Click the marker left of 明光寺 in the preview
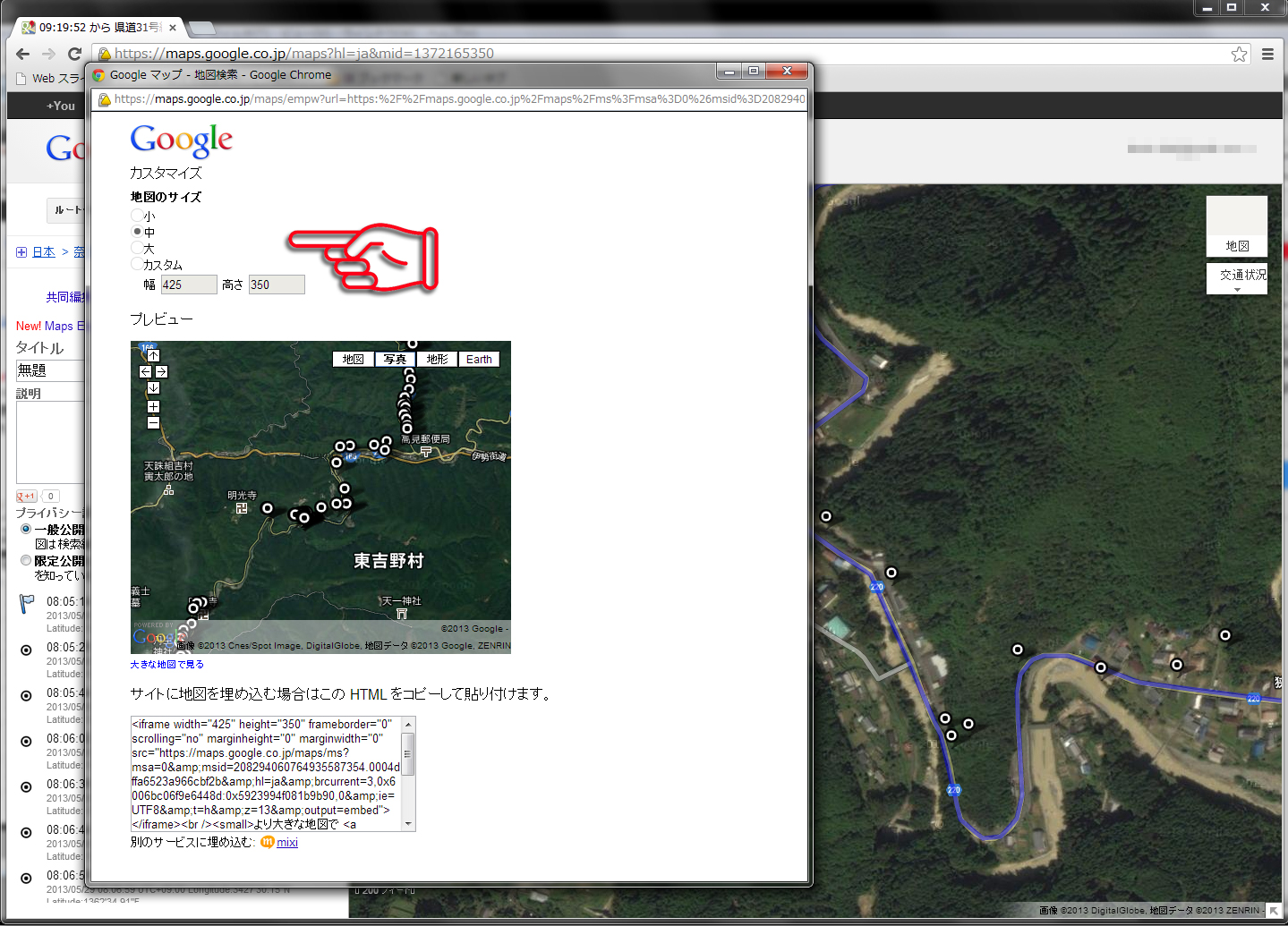Image resolution: width=1288 pixels, height=926 pixels. click(x=267, y=508)
